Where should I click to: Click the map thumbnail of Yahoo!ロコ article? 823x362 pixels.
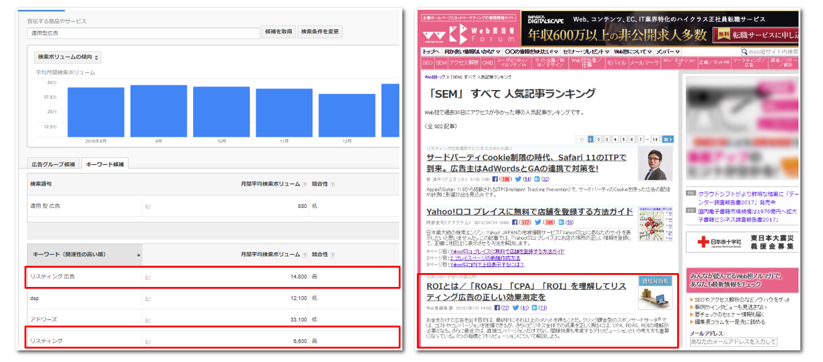click(655, 223)
